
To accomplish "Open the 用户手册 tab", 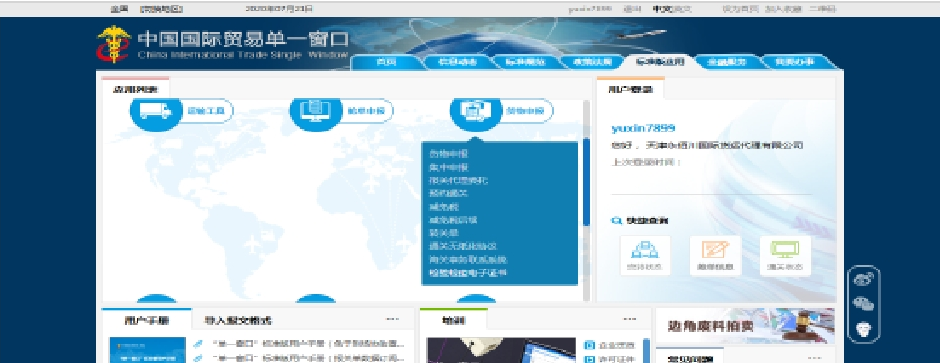I will click(x=146, y=320).
